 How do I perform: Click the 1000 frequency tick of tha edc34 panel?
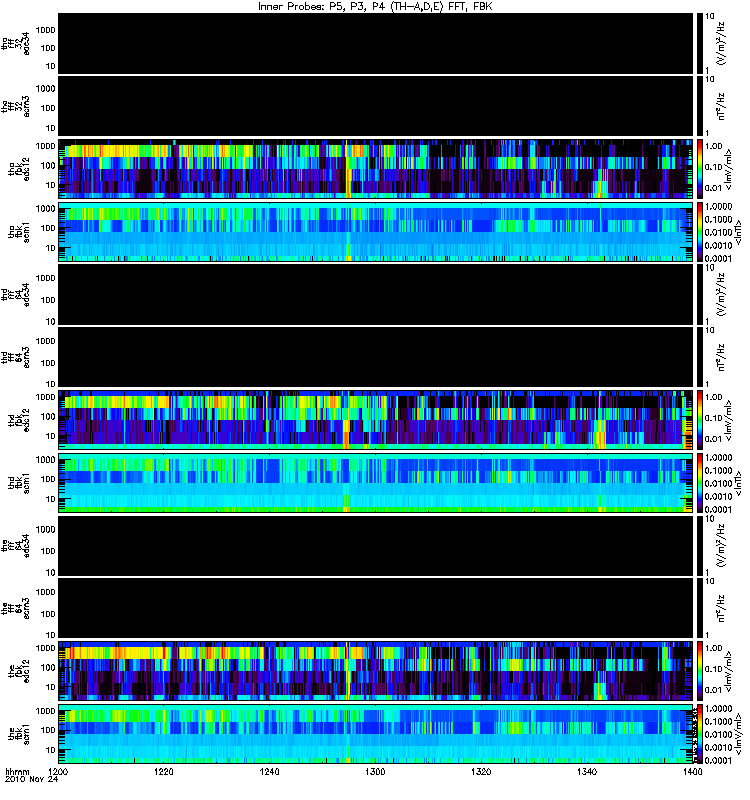(x=45, y=30)
